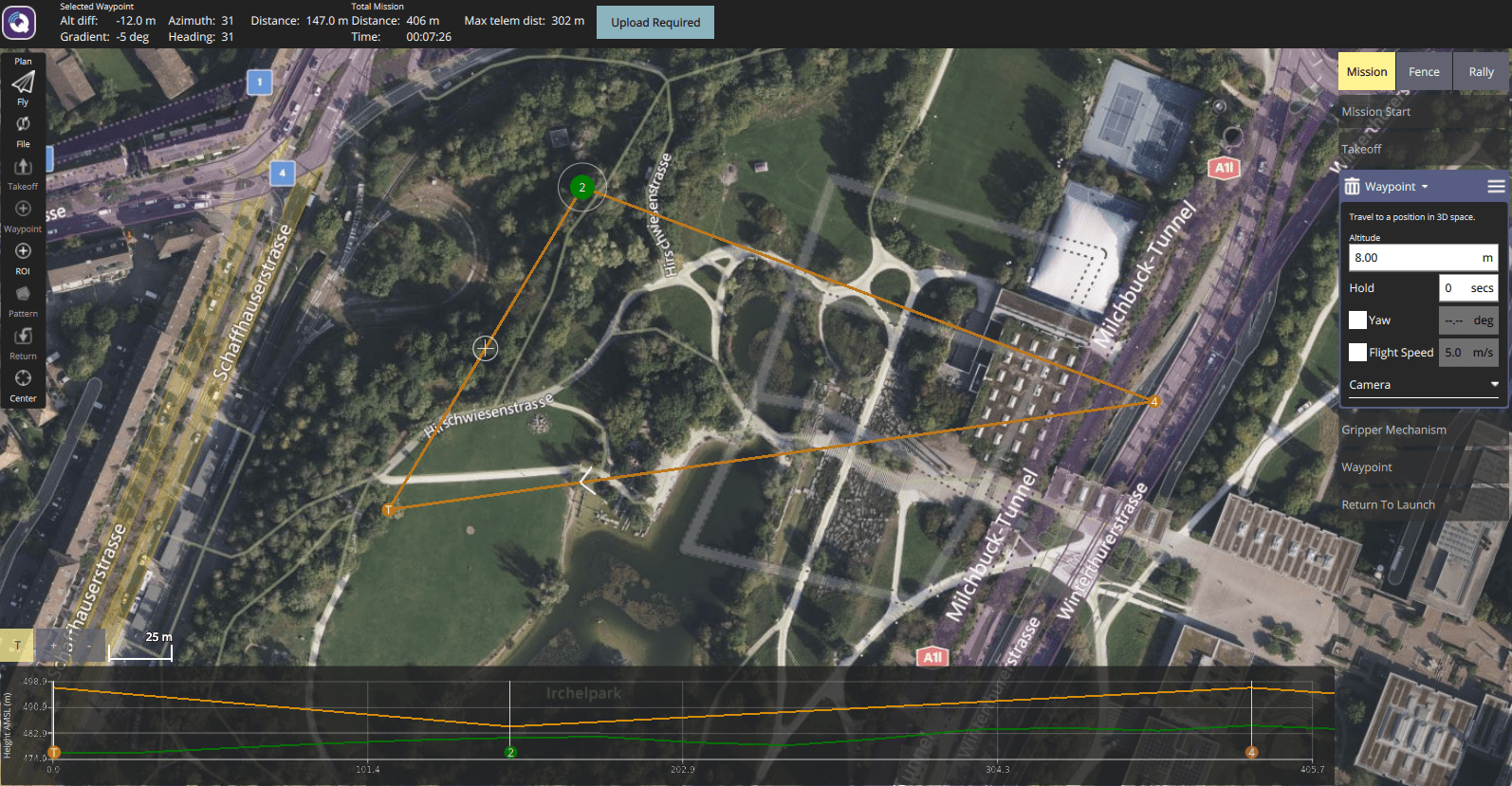Image resolution: width=1512 pixels, height=786 pixels.
Task: Click the Altitude input field
Action: [x=1413, y=258]
